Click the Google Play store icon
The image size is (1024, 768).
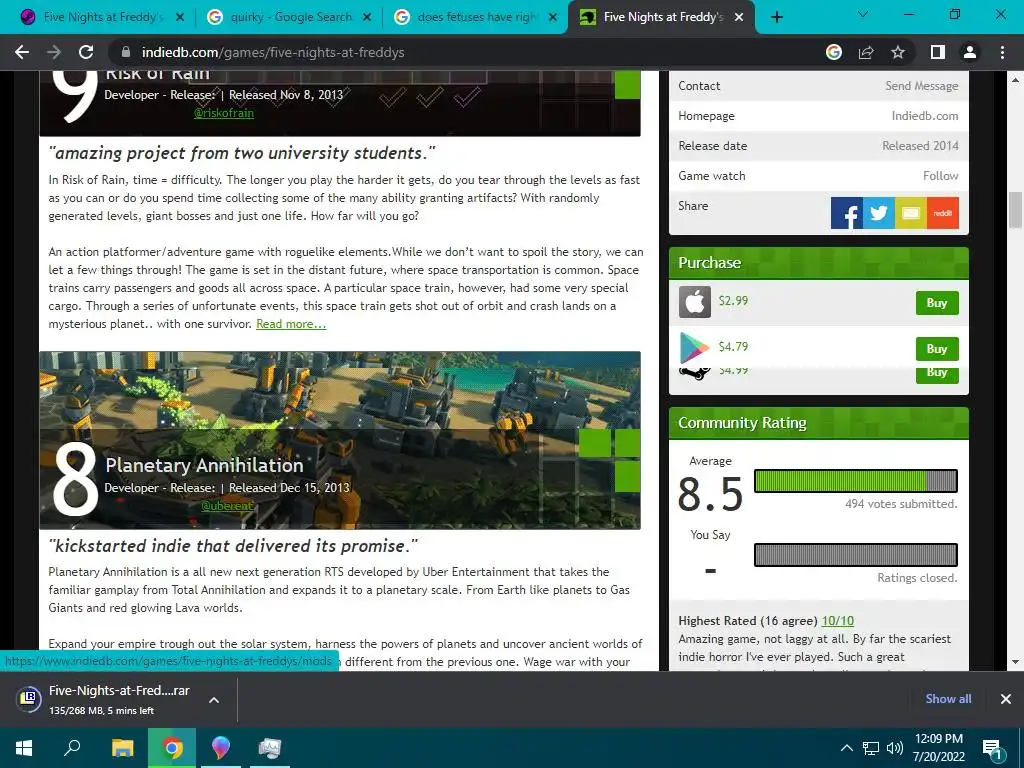pyautogui.click(x=694, y=347)
